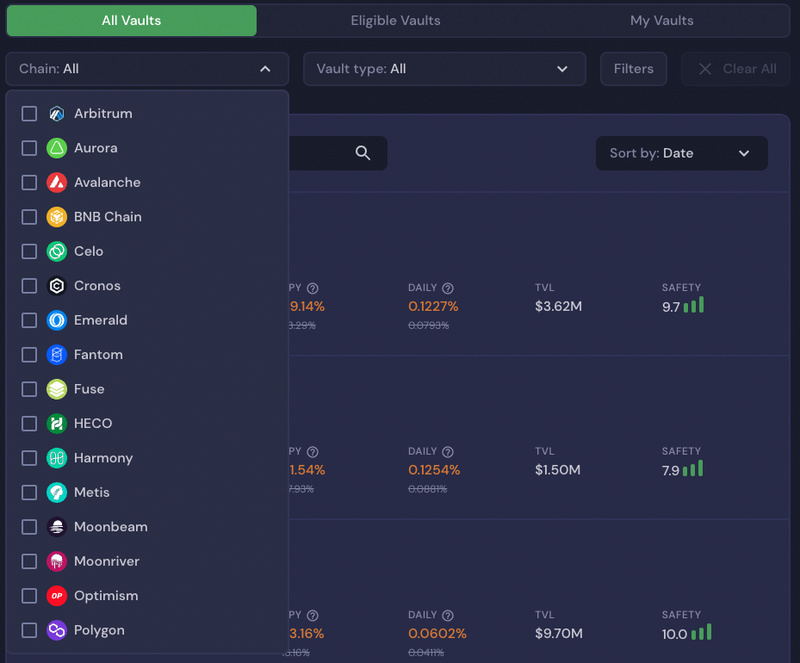Click the BNB Chain yellow logo icon
This screenshot has height=663, width=800.
click(x=57, y=217)
